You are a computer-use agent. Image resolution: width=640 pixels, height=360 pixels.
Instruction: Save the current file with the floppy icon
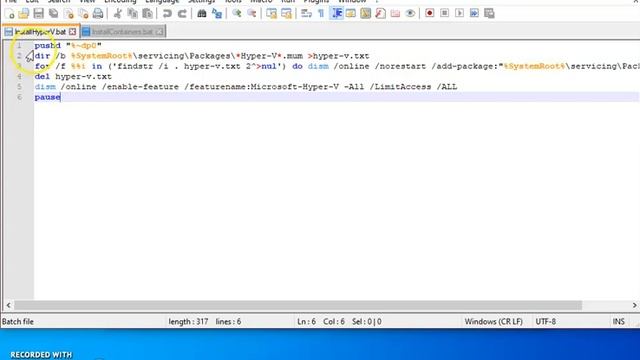tap(38, 13)
